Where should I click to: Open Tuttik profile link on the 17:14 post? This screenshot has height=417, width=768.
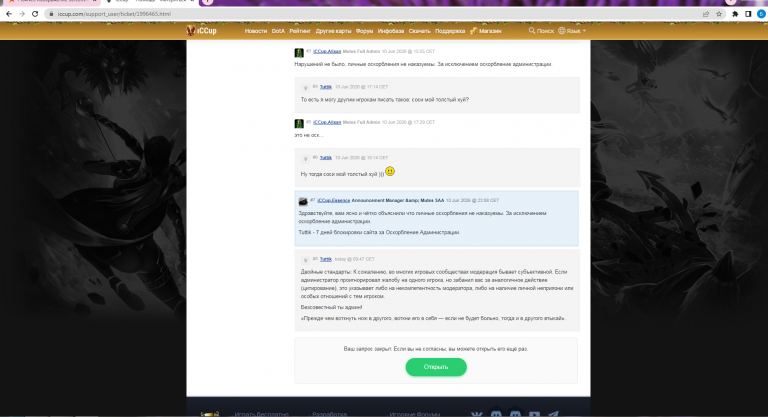[x=326, y=87]
